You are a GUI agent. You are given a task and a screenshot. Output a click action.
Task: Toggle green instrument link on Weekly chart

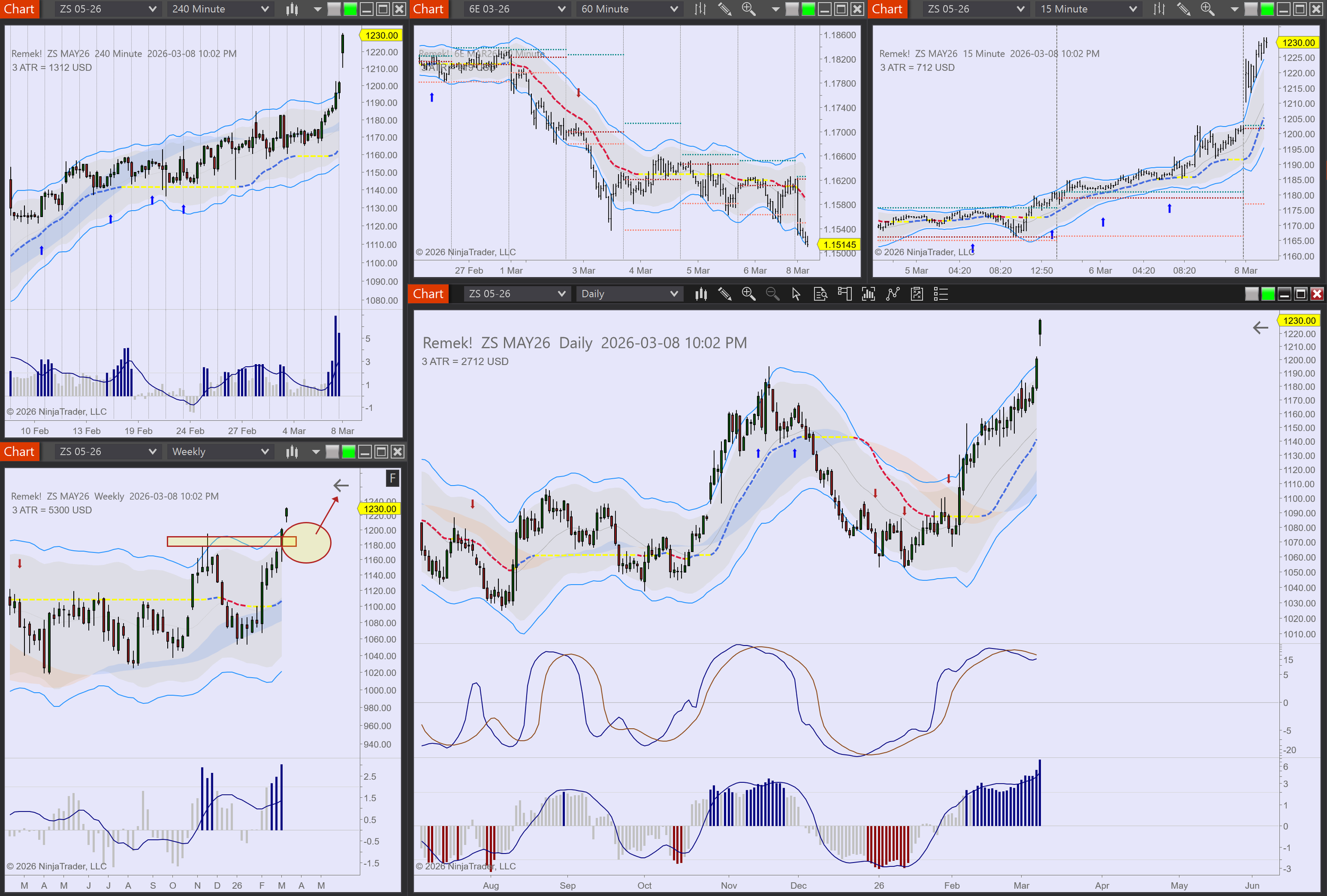pos(348,452)
